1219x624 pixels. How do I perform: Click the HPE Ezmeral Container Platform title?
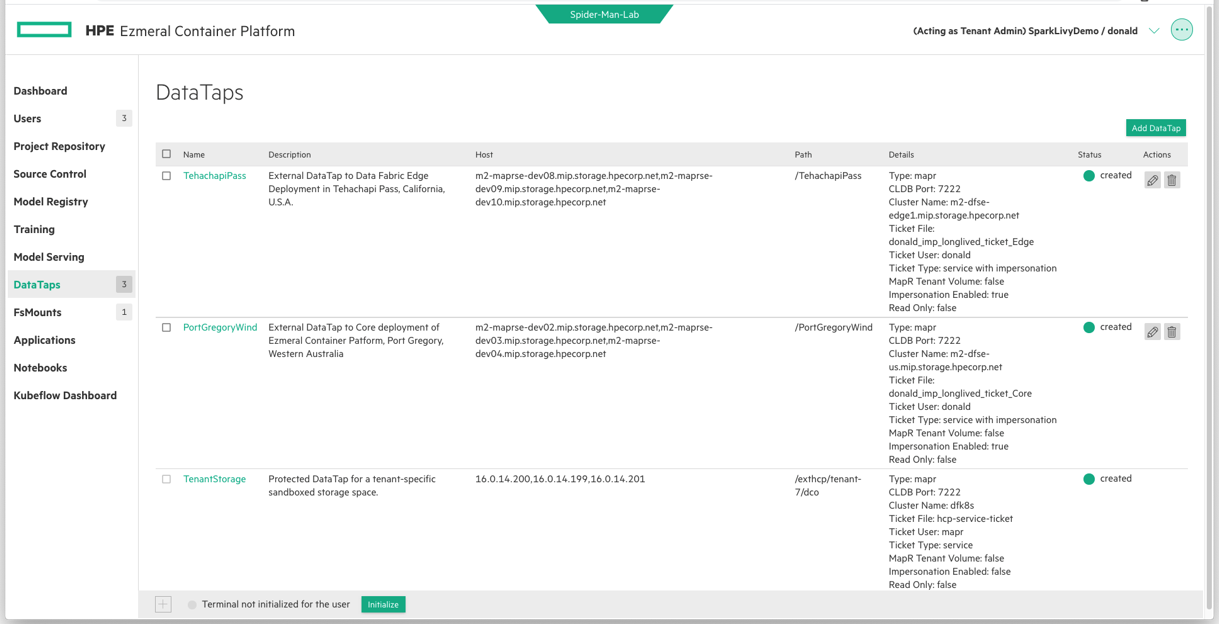tap(190, 31)
